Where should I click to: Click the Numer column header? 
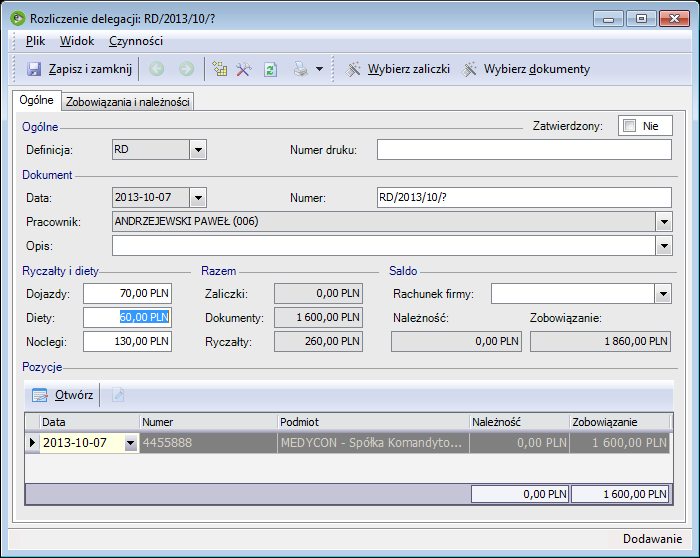coord(208,422)
